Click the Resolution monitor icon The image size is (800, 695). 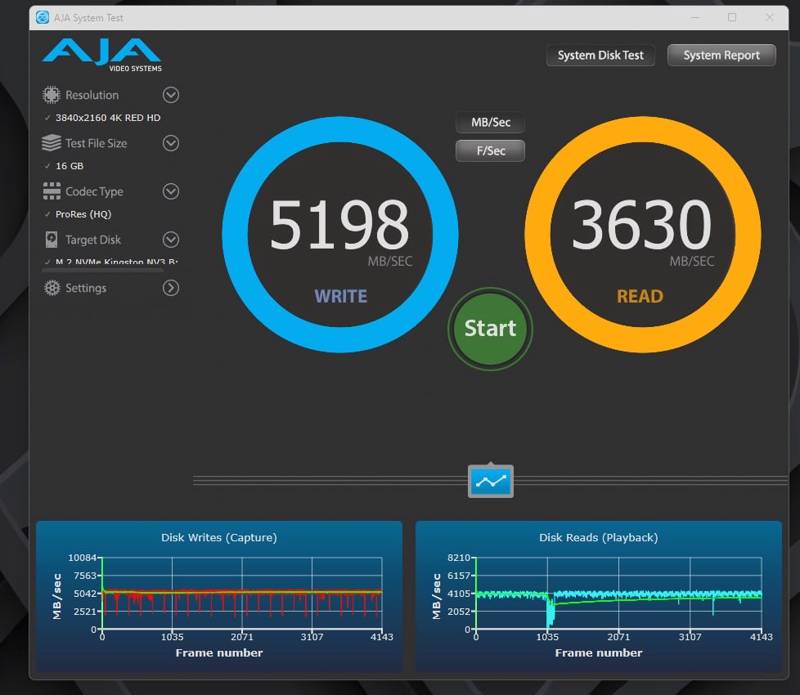tap(51, 95)
